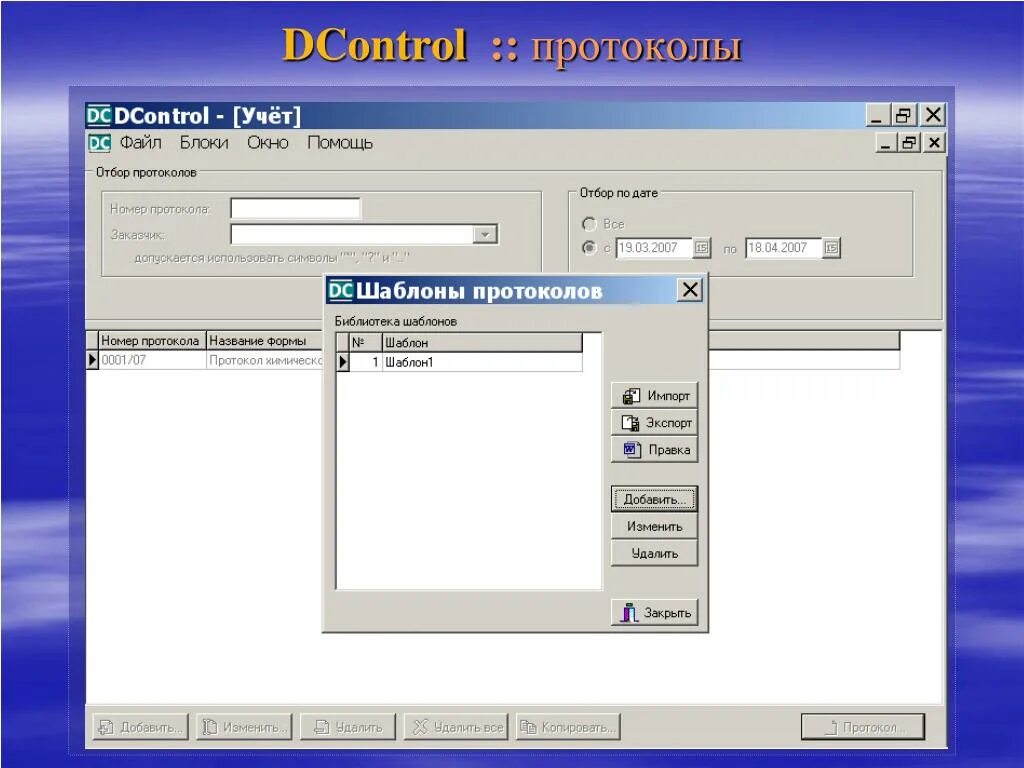Open calendar for end date 18.04.2007
The height and width of the screenshot is (768, 1024).
pyautogui.click(x=831, y=248)
